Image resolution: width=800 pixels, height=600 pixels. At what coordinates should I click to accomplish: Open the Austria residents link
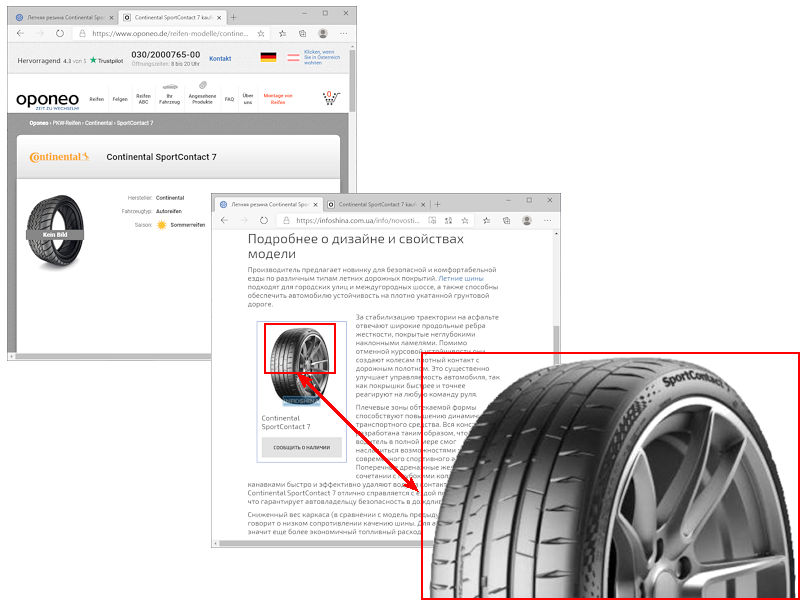pyautogui.click(x=322, y=57)
